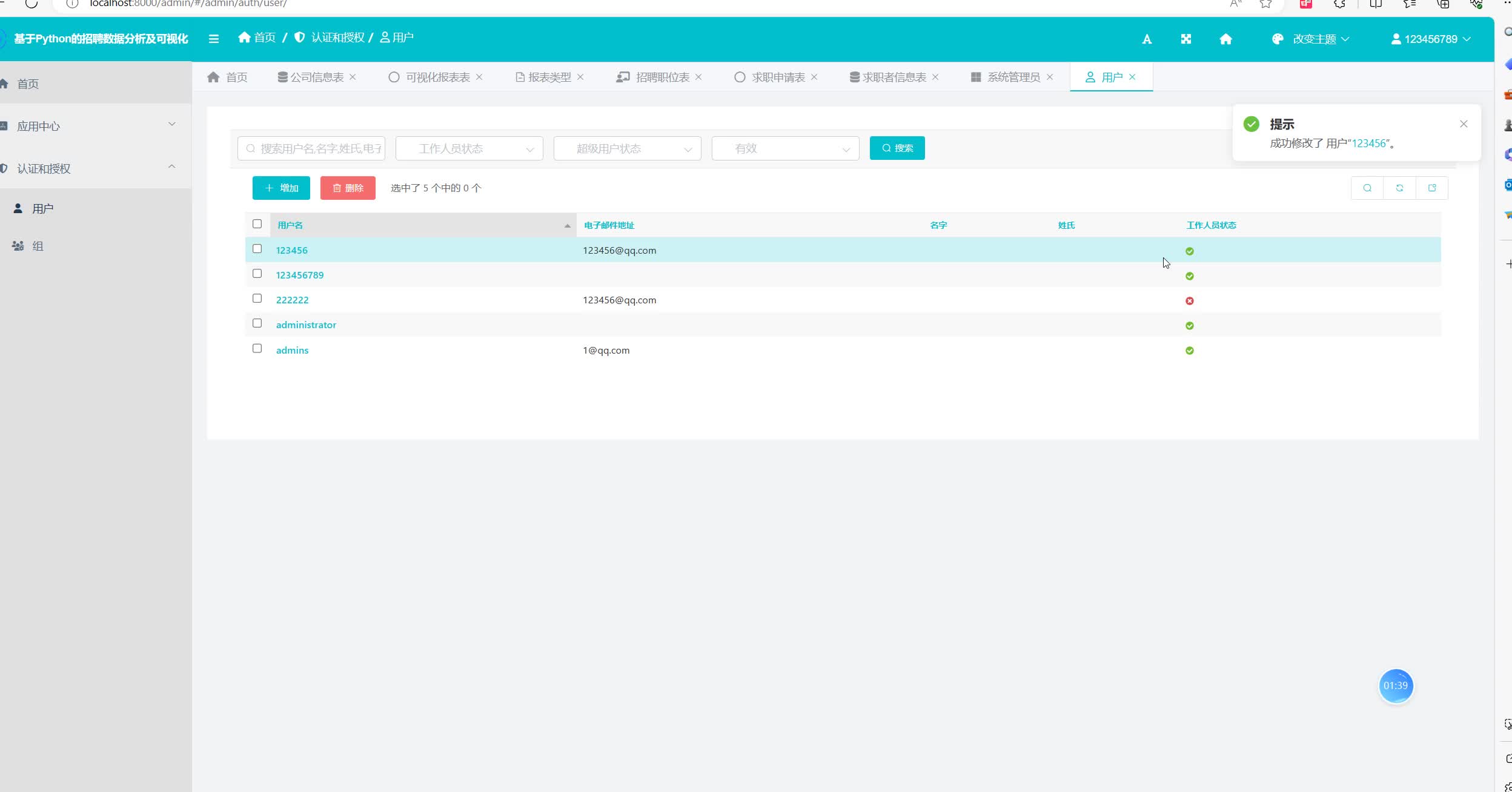1512x792 pixels.
Task: Click the browser favorites star icon
Action: point(1265,4)
